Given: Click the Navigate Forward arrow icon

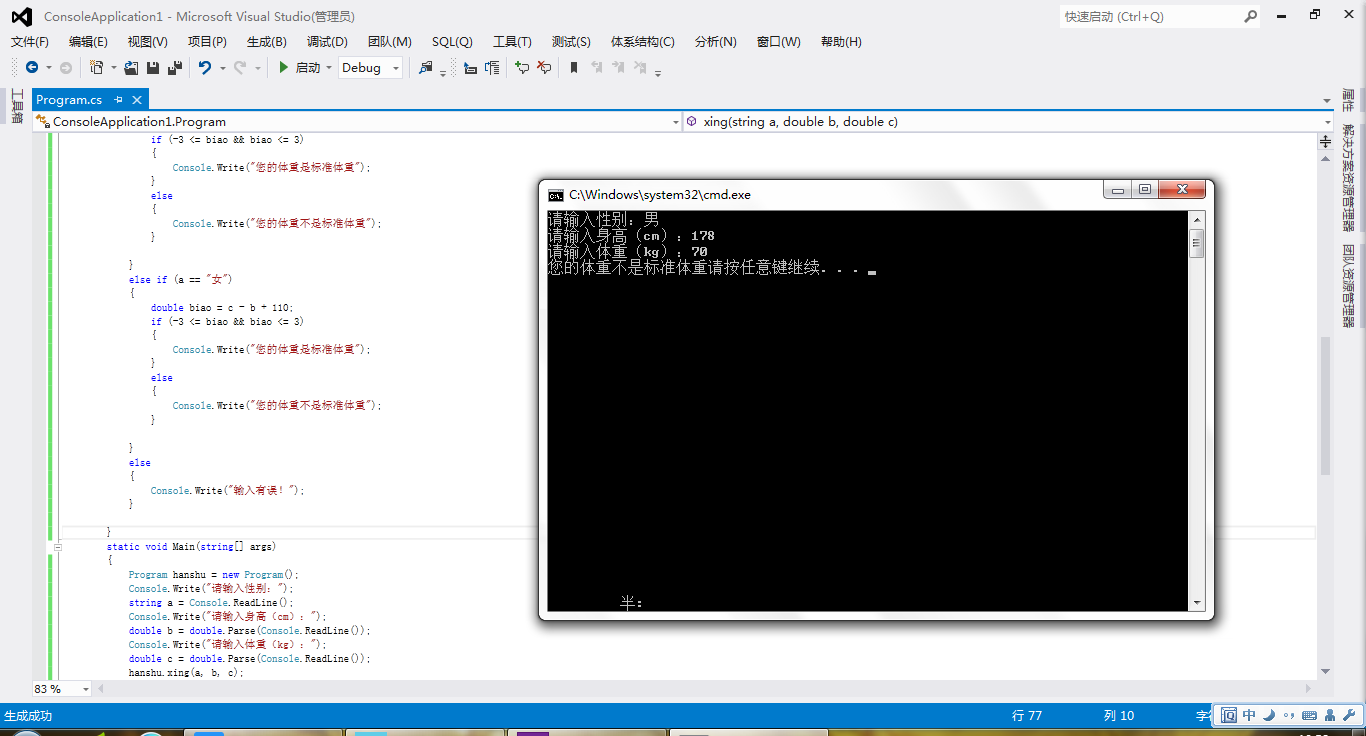Looking at the screenshot, I should pyautogui.click(x=66, y=68).
